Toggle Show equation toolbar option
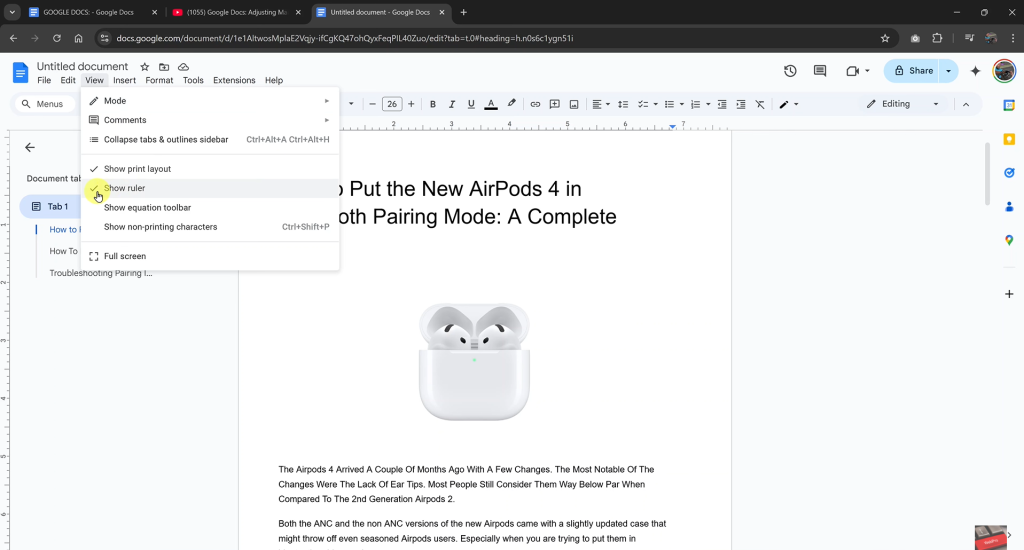 [210, 208]
